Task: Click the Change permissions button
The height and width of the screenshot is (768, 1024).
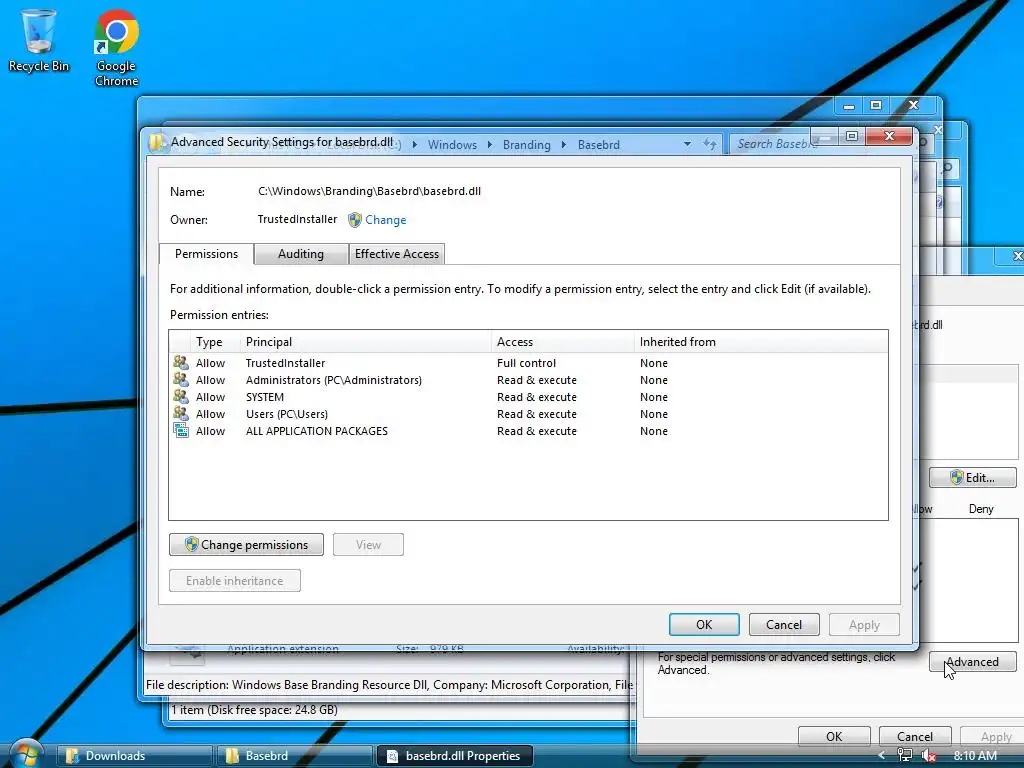Action: point(246,545)
